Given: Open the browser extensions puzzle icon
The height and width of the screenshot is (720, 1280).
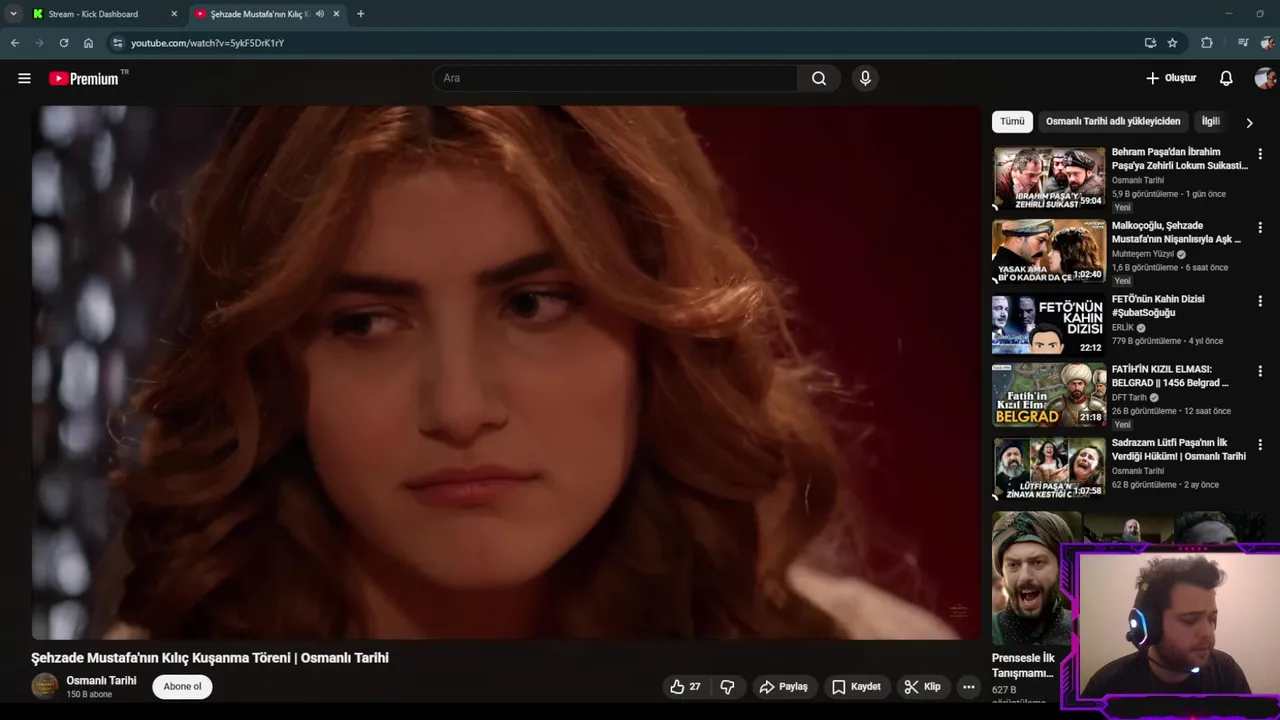Looking at the screenshot, I should (x=1207, y=43).
